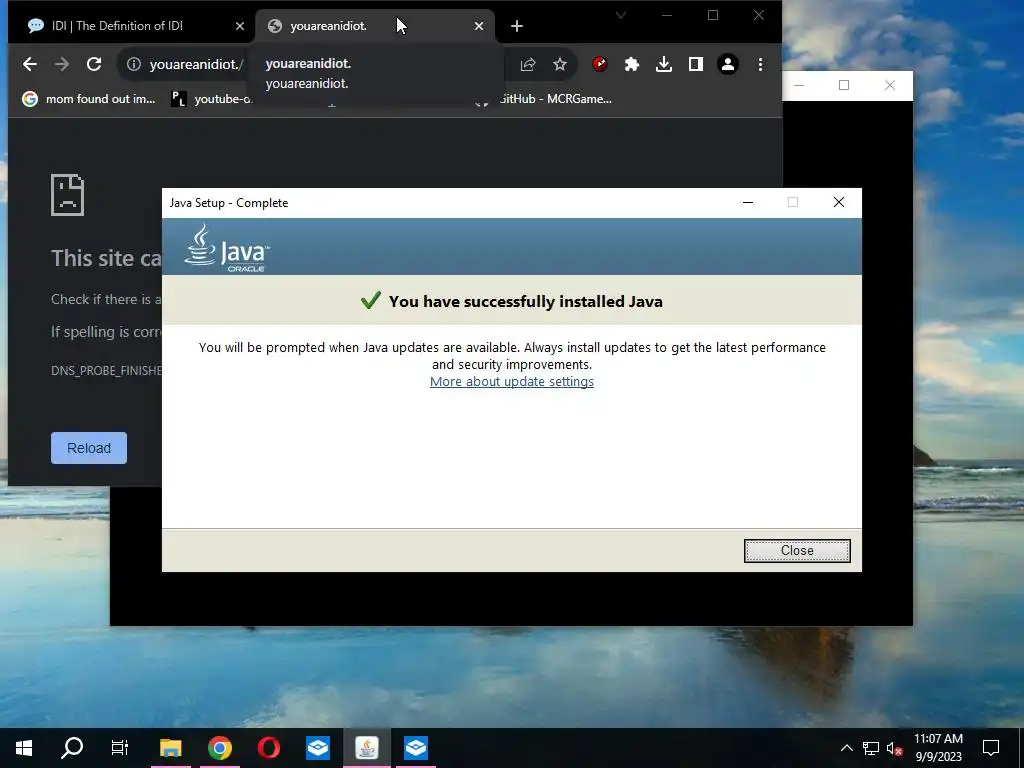This screenshot has height=768, width=1024.
Task: Open File Explorer from taskbar
Action: pos(170,748)
